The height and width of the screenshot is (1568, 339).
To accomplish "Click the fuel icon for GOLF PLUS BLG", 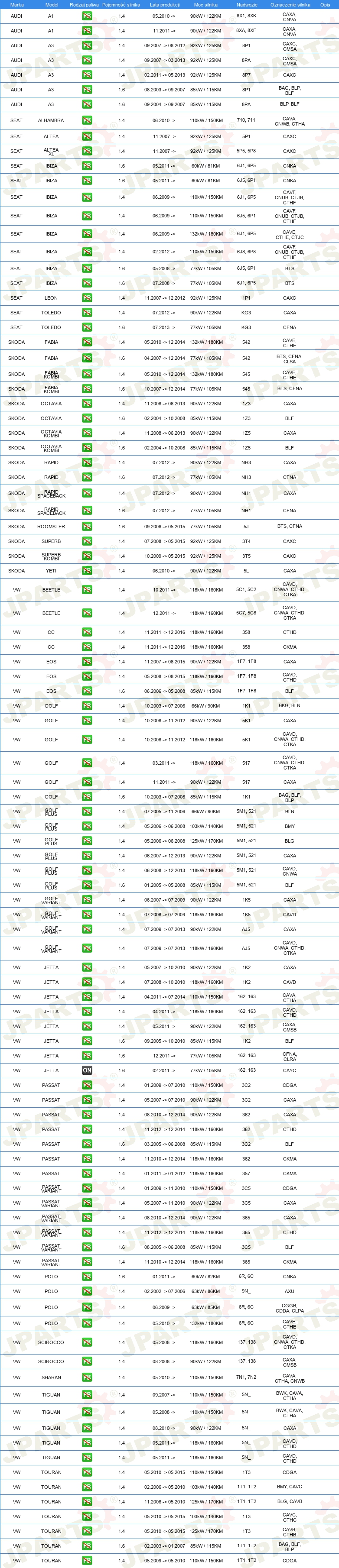I will tap(87, 841).
